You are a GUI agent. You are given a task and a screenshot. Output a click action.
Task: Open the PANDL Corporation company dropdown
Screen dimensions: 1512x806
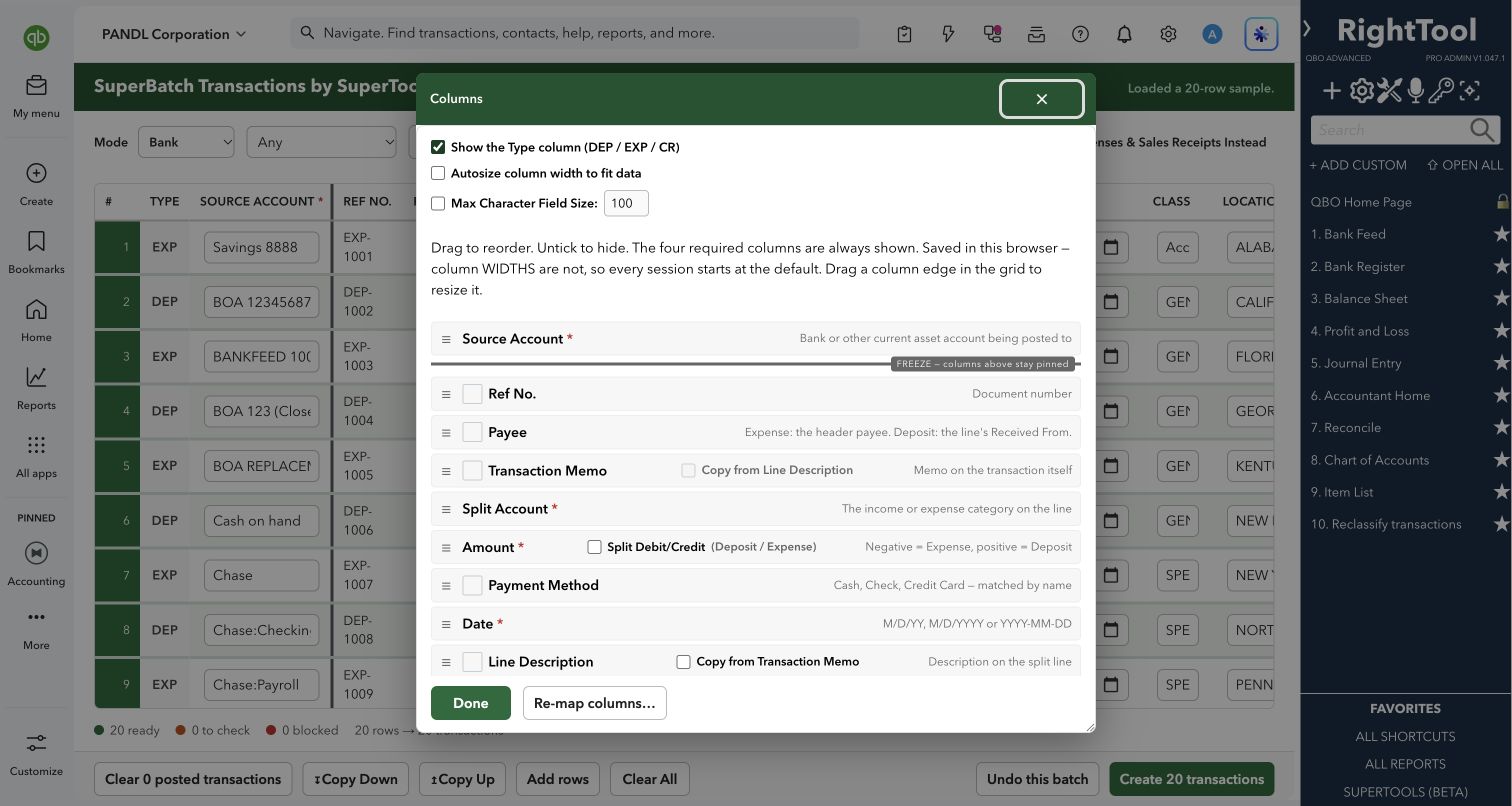(x=174, y=34)
